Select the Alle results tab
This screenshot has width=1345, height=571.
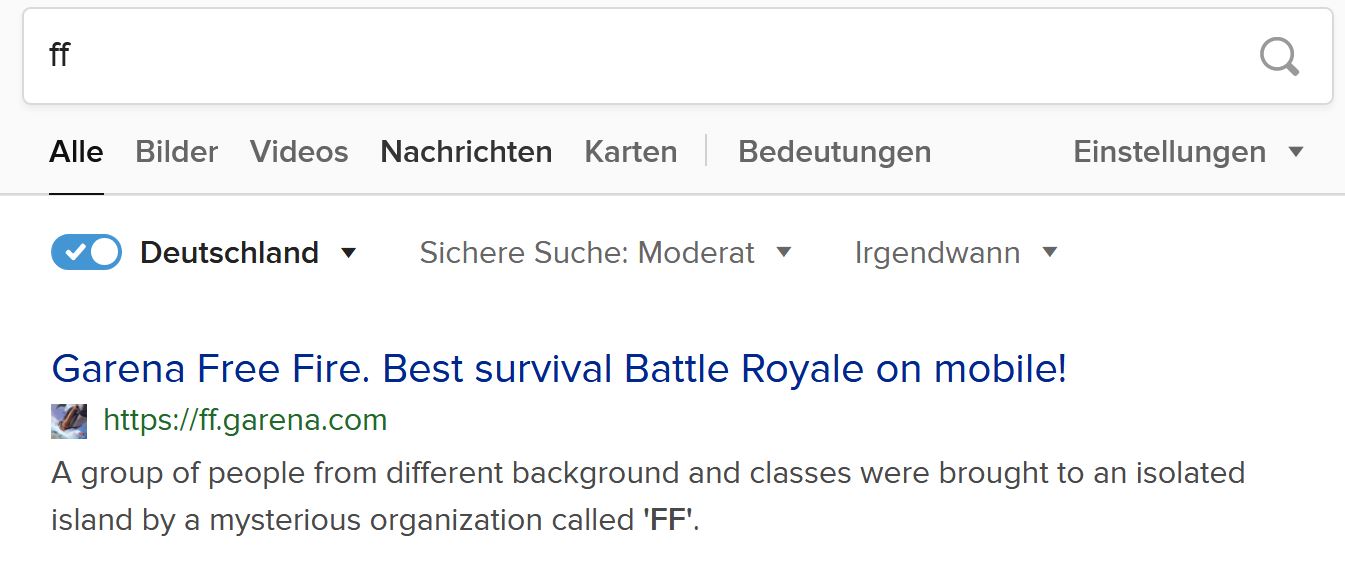coord(76,152)
